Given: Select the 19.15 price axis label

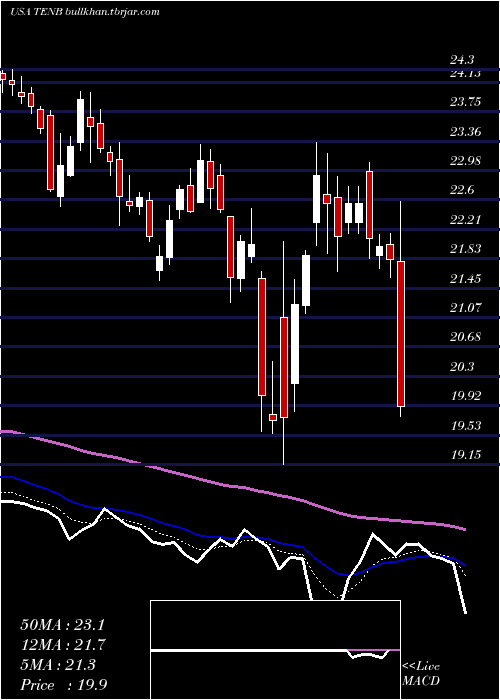Looking at the screenshot, I should click(466, 455).
